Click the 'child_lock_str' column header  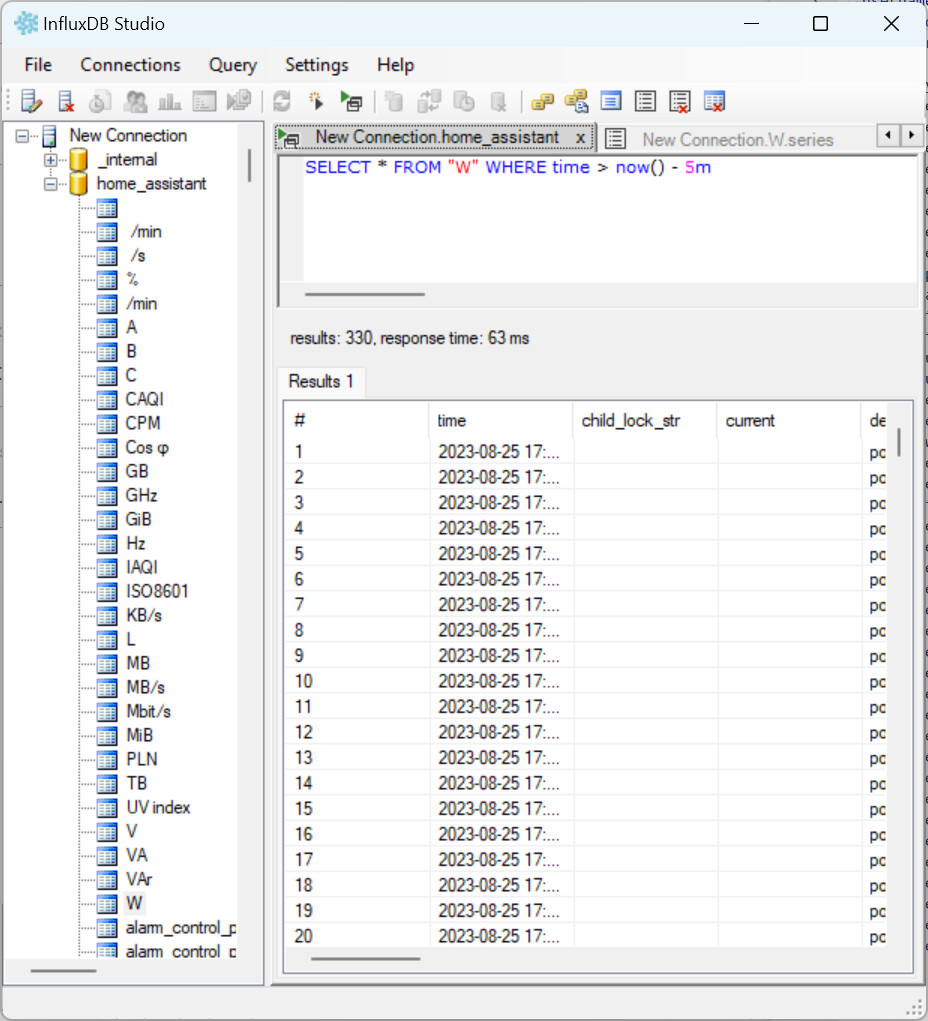[x=645, y=421]
